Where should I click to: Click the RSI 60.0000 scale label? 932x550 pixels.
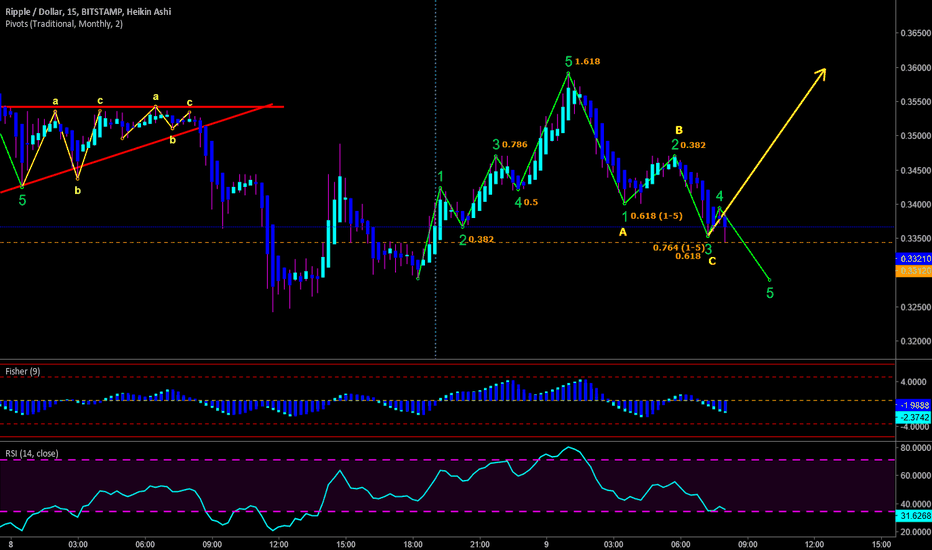915,476
